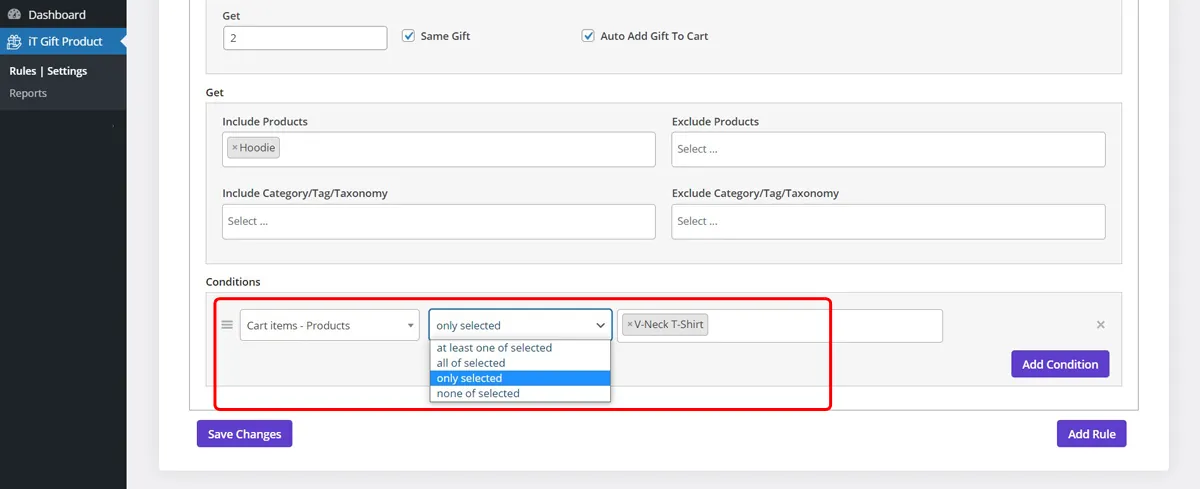The image size is (1200, 489).
Task: Open the Exclude Products select field
Action: coord(888,149)
